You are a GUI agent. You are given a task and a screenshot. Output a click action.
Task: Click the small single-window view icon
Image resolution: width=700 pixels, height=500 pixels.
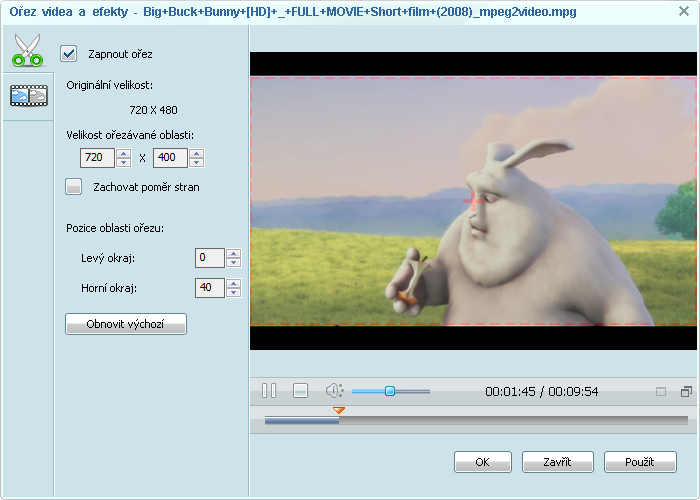pos(661,392)
